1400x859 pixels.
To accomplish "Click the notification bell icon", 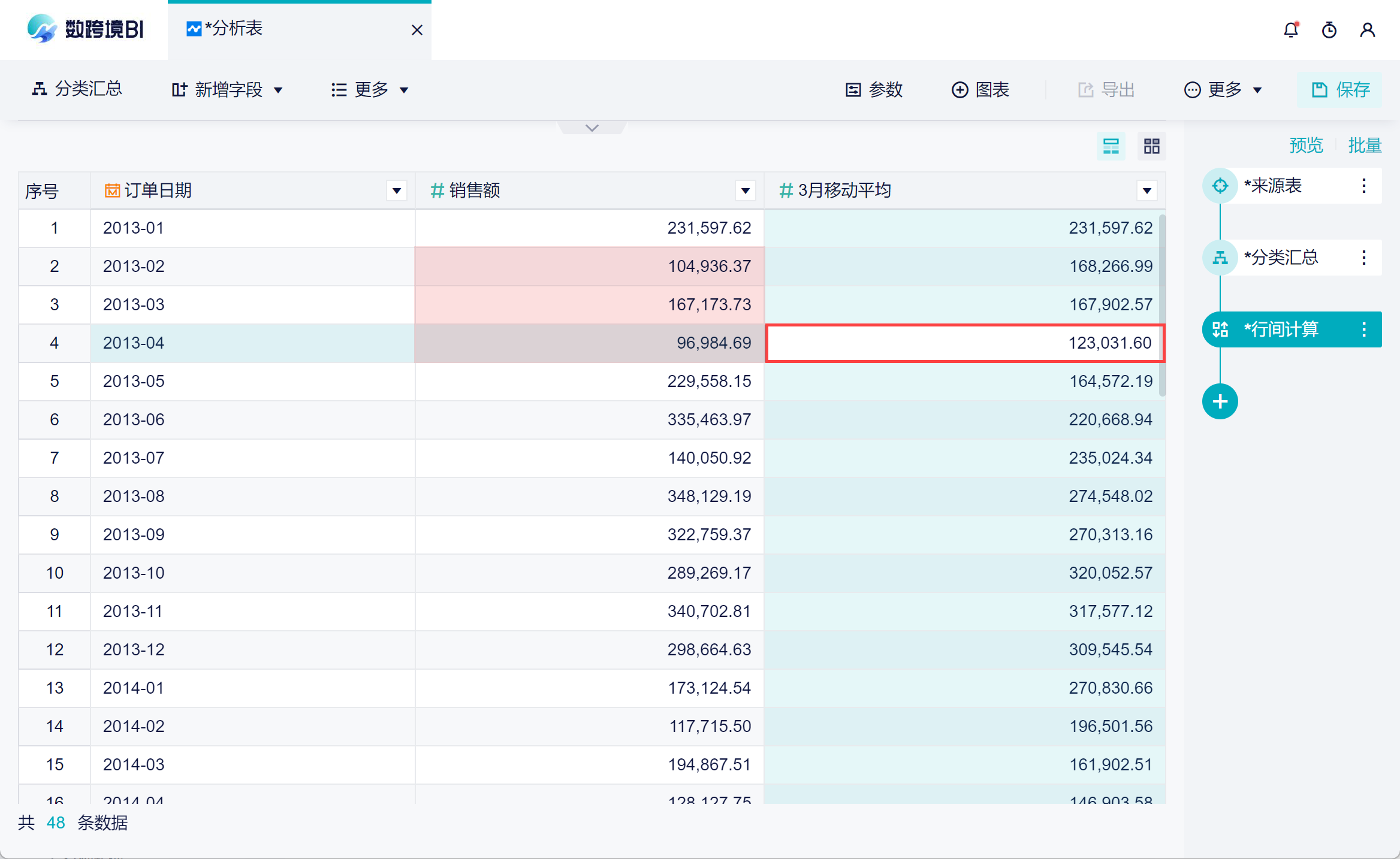I will (1291, 29).
